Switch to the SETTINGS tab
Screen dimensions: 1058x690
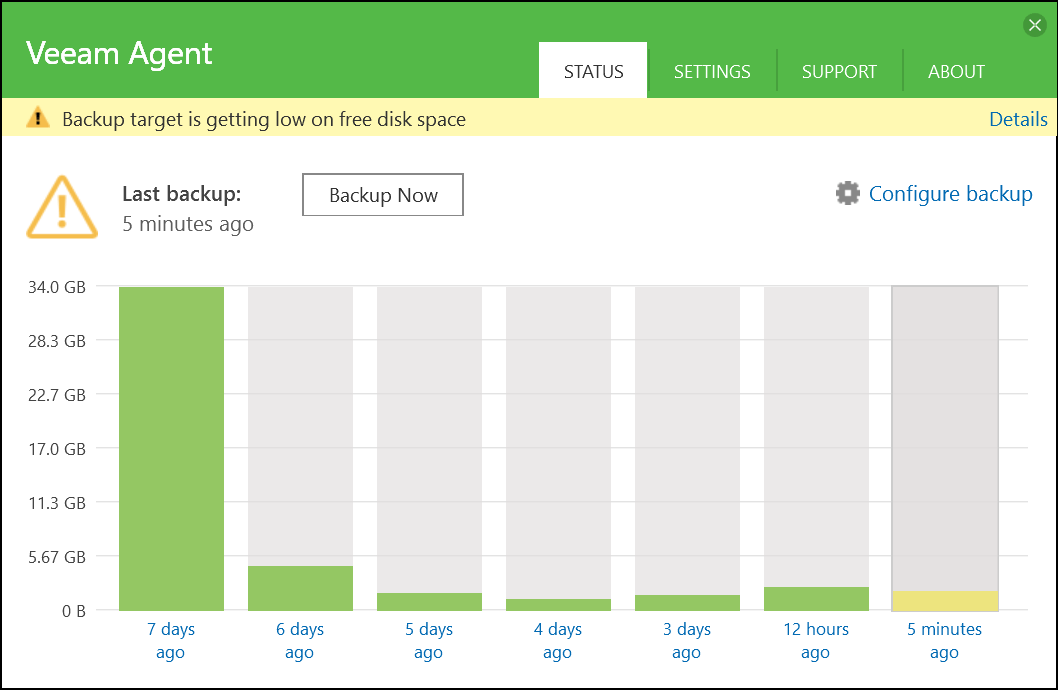tap(712, 71)
